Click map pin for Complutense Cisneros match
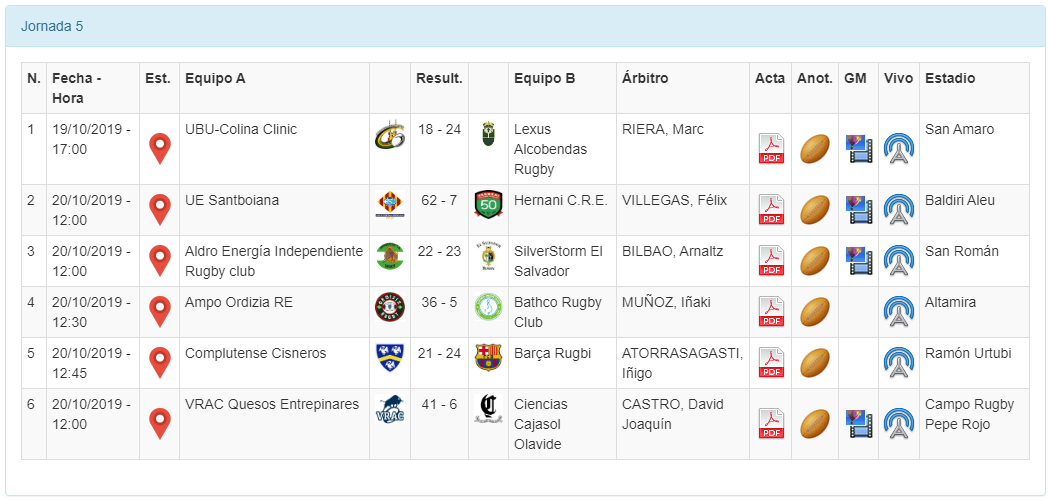Screen dimensions: 1049x502 159,363
